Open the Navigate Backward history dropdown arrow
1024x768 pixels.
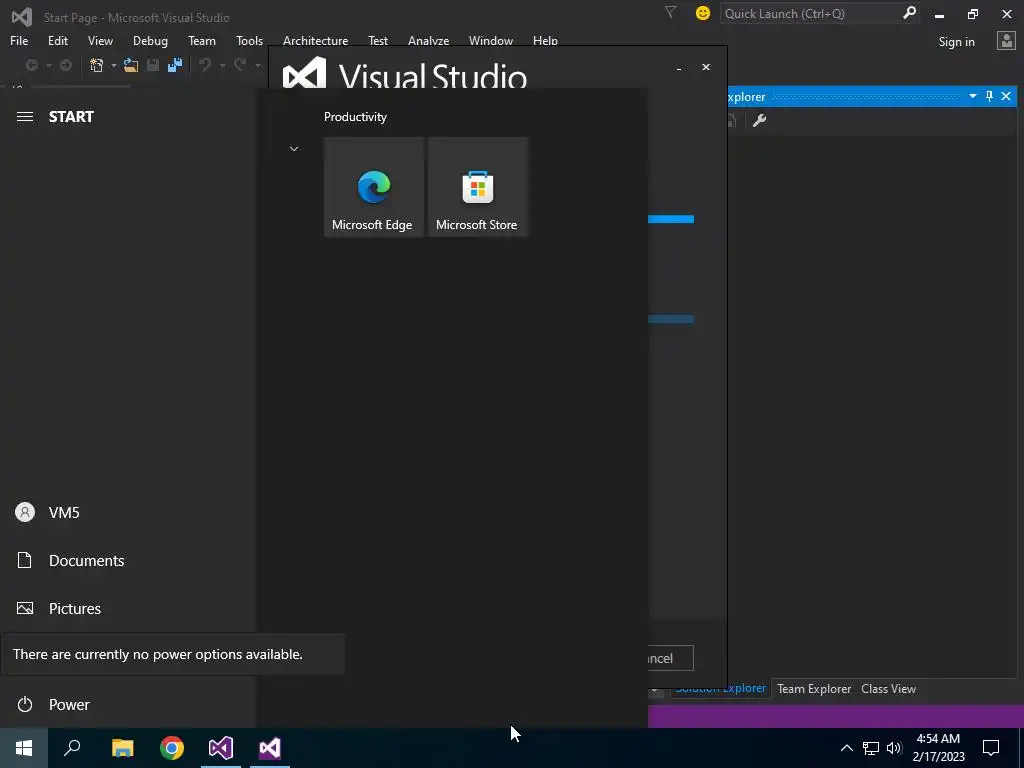pos(48,65)
